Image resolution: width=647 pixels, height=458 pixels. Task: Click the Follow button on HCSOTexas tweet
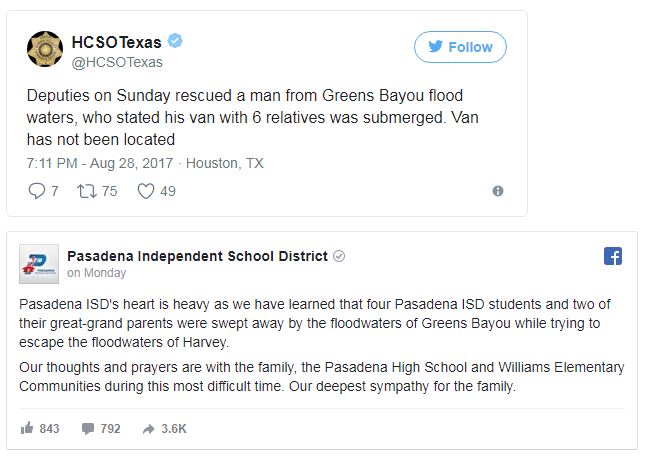(x=460, y=47)
